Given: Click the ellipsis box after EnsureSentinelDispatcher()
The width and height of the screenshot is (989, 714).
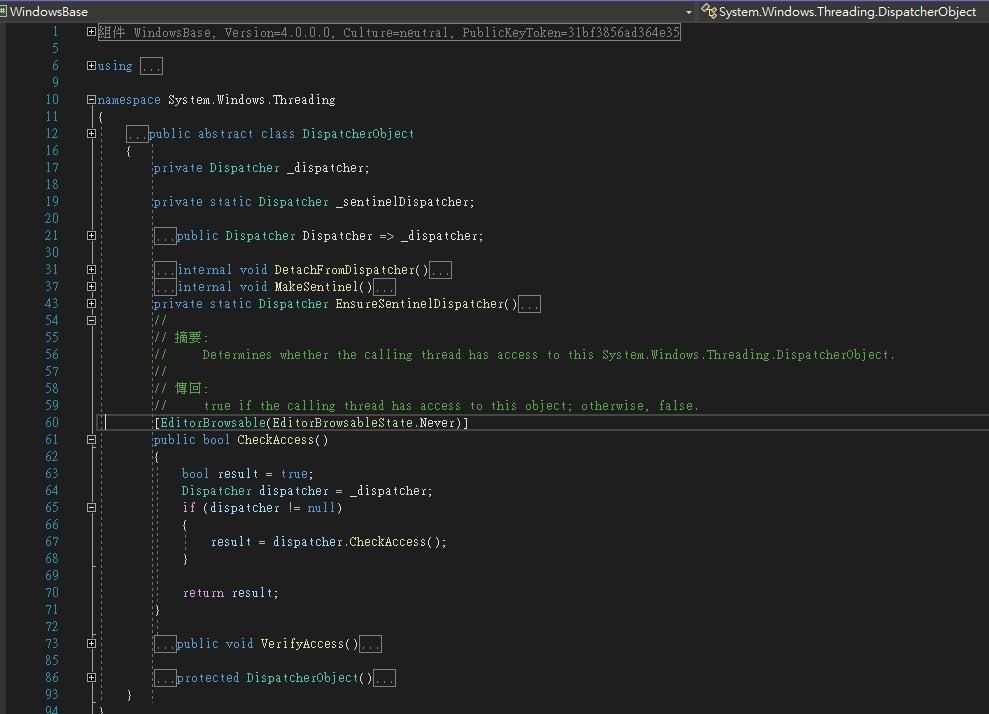Looking at the screenshot, I should pyautogui.click(x=530, y=304).
